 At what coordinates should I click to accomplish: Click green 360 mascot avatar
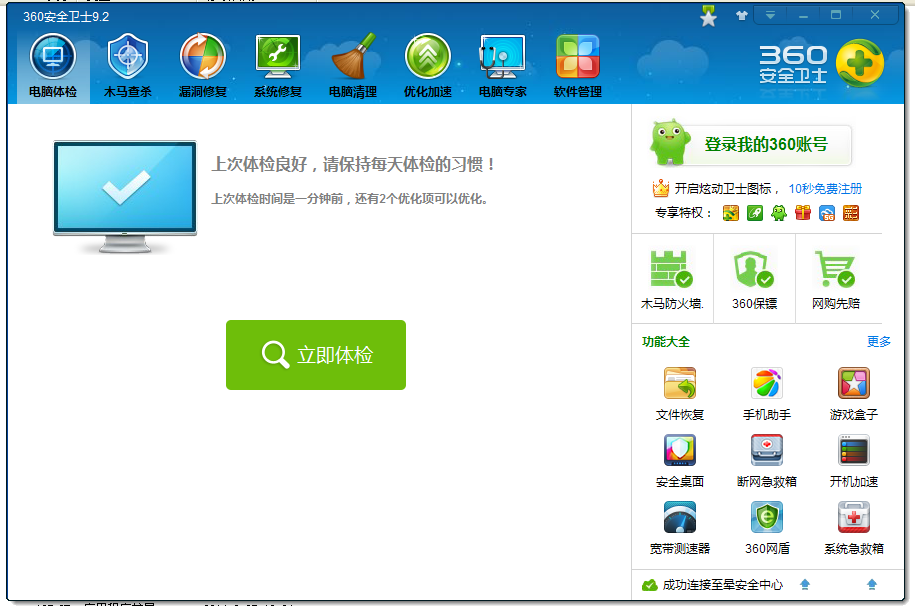pos(669,141)
